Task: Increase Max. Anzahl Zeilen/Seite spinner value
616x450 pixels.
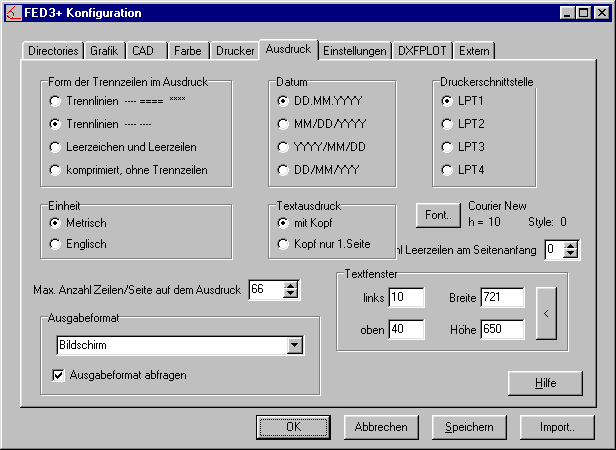Action: (x=291, y=285)
